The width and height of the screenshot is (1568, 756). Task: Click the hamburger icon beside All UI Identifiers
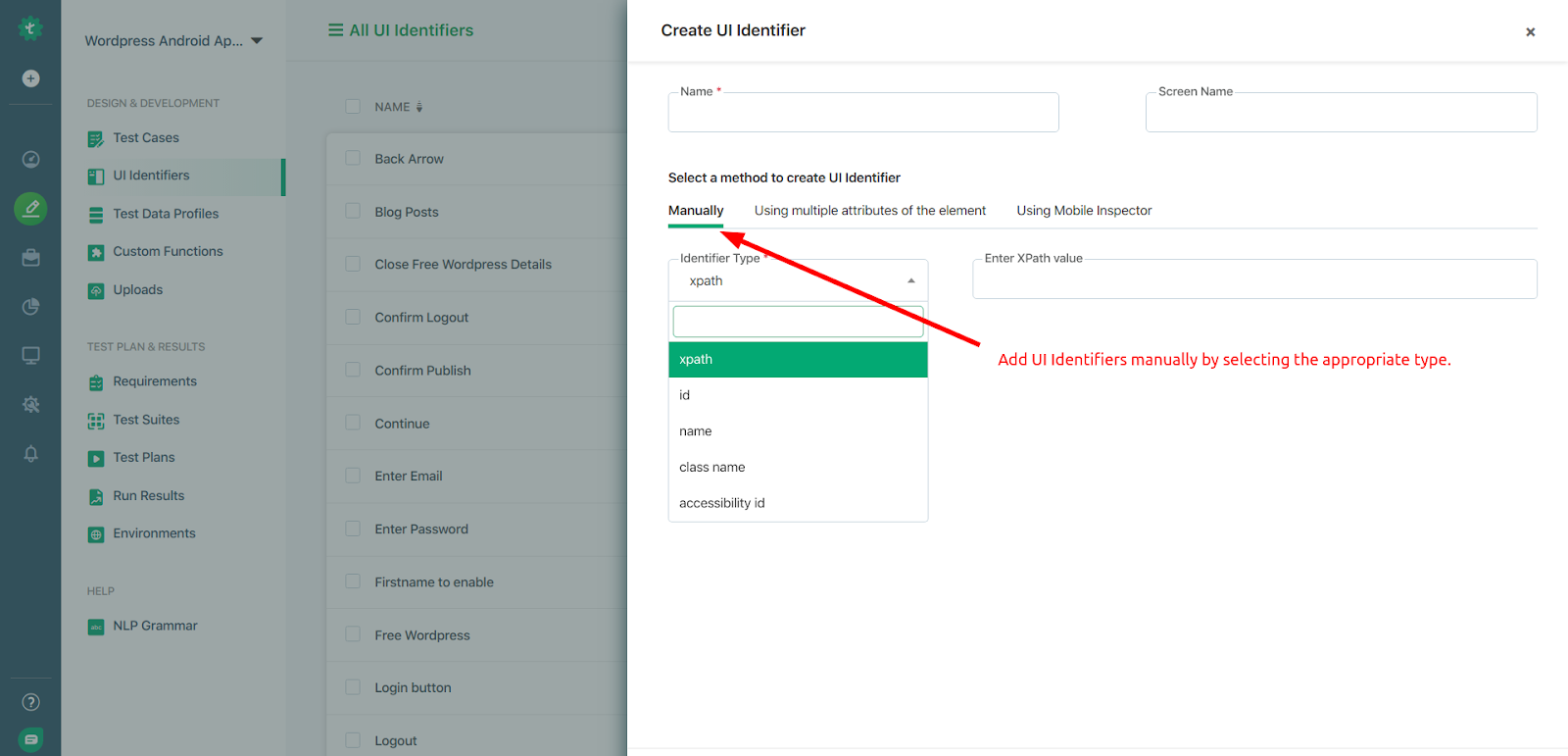335,30
